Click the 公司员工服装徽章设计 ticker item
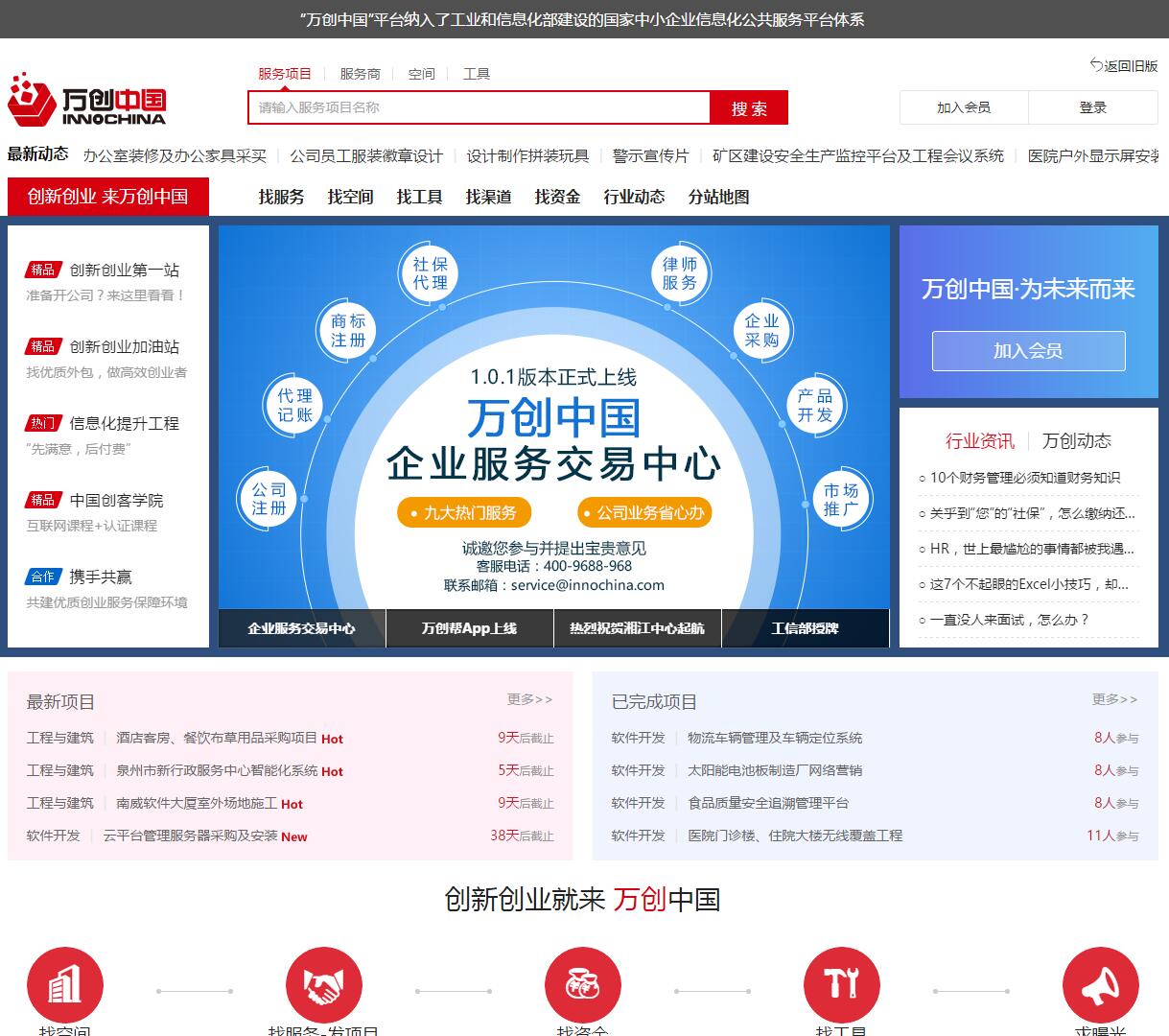This screenshot has height=1036, width=1169. pos(366,155)
